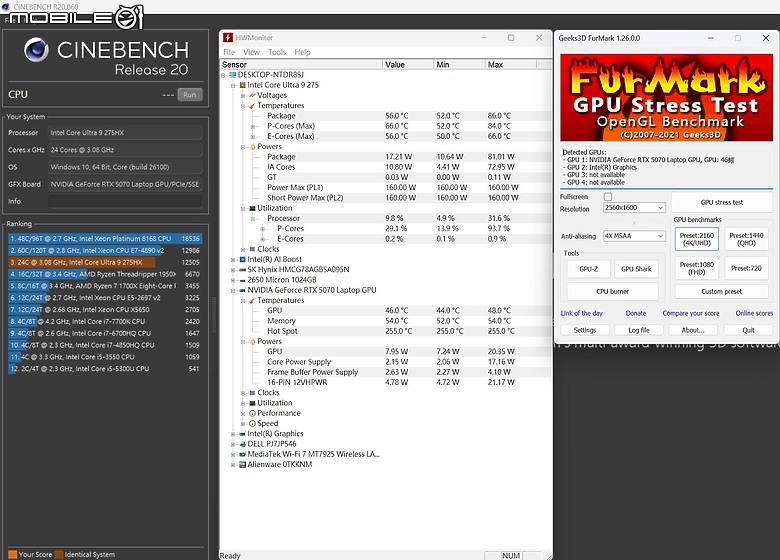
Task: Open the FurMark About dialog
Action: pos(693,330)
